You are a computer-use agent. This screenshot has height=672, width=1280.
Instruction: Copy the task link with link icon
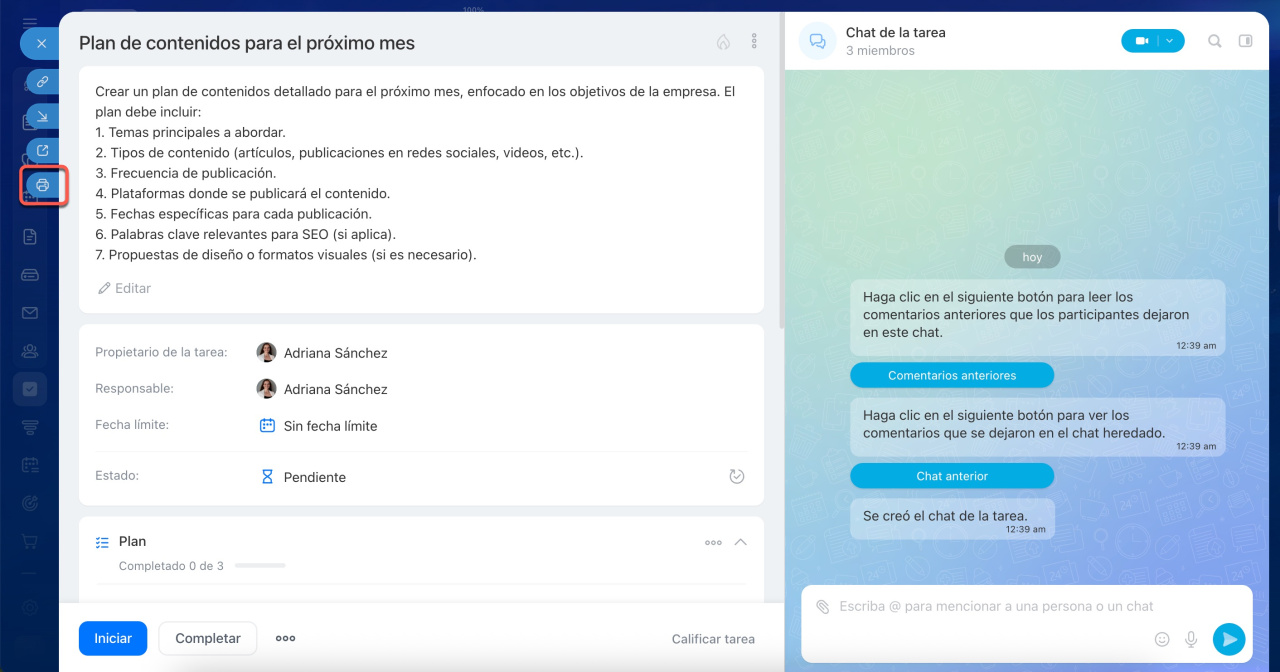point(43,83)
